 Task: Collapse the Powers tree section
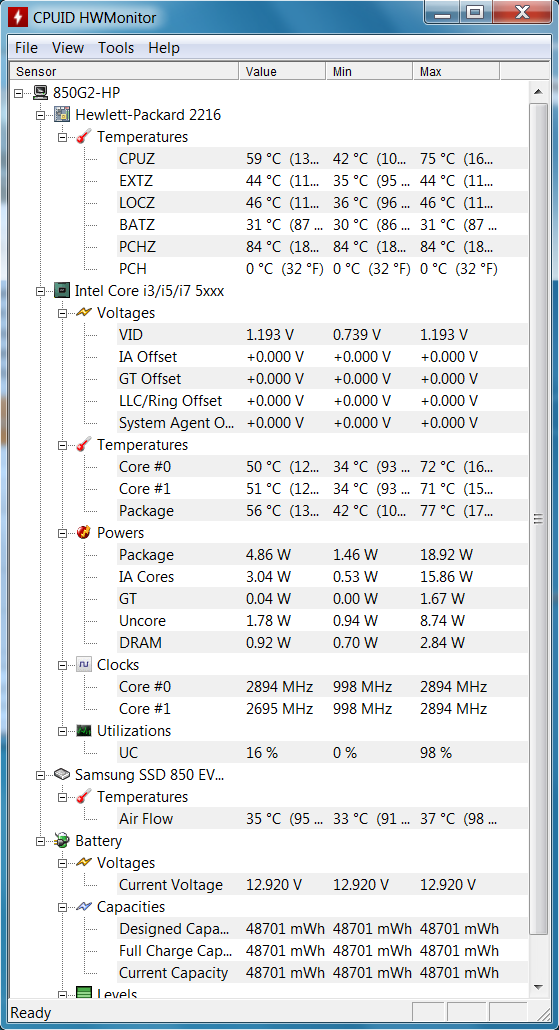(x=62, y=533)
